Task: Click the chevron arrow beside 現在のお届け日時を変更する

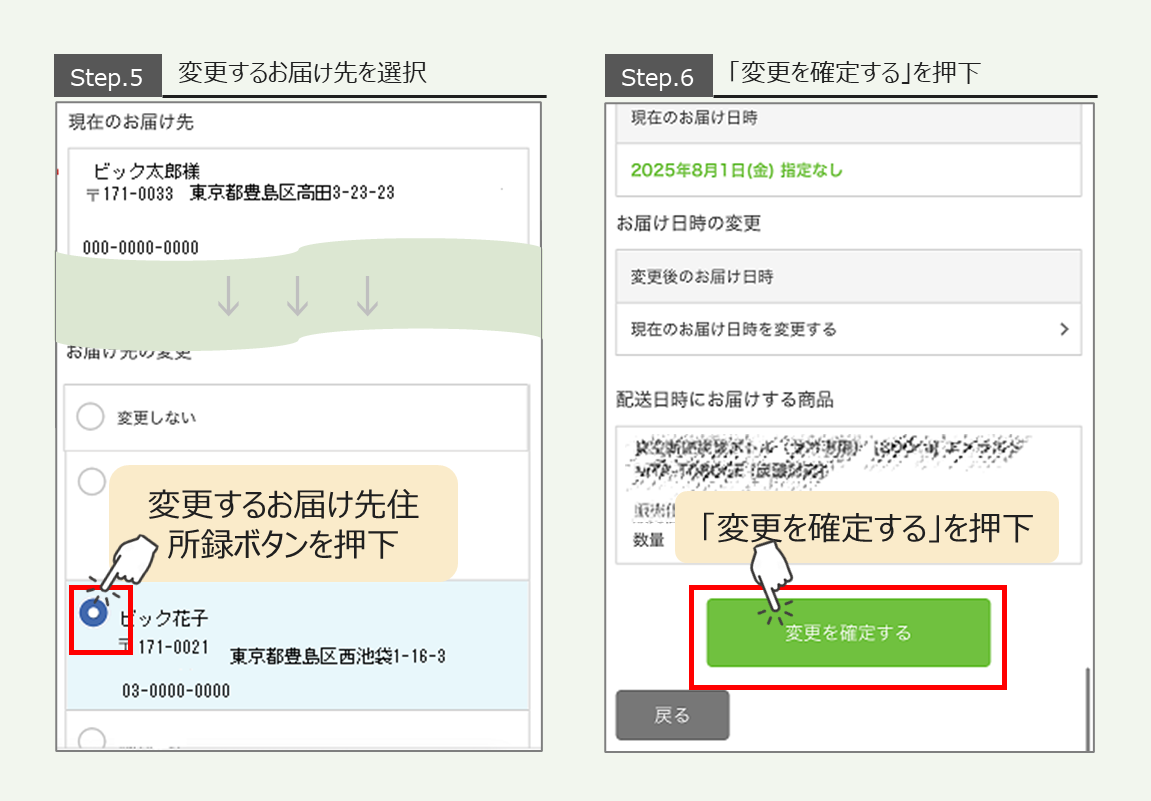Action: click(1064, 329)
